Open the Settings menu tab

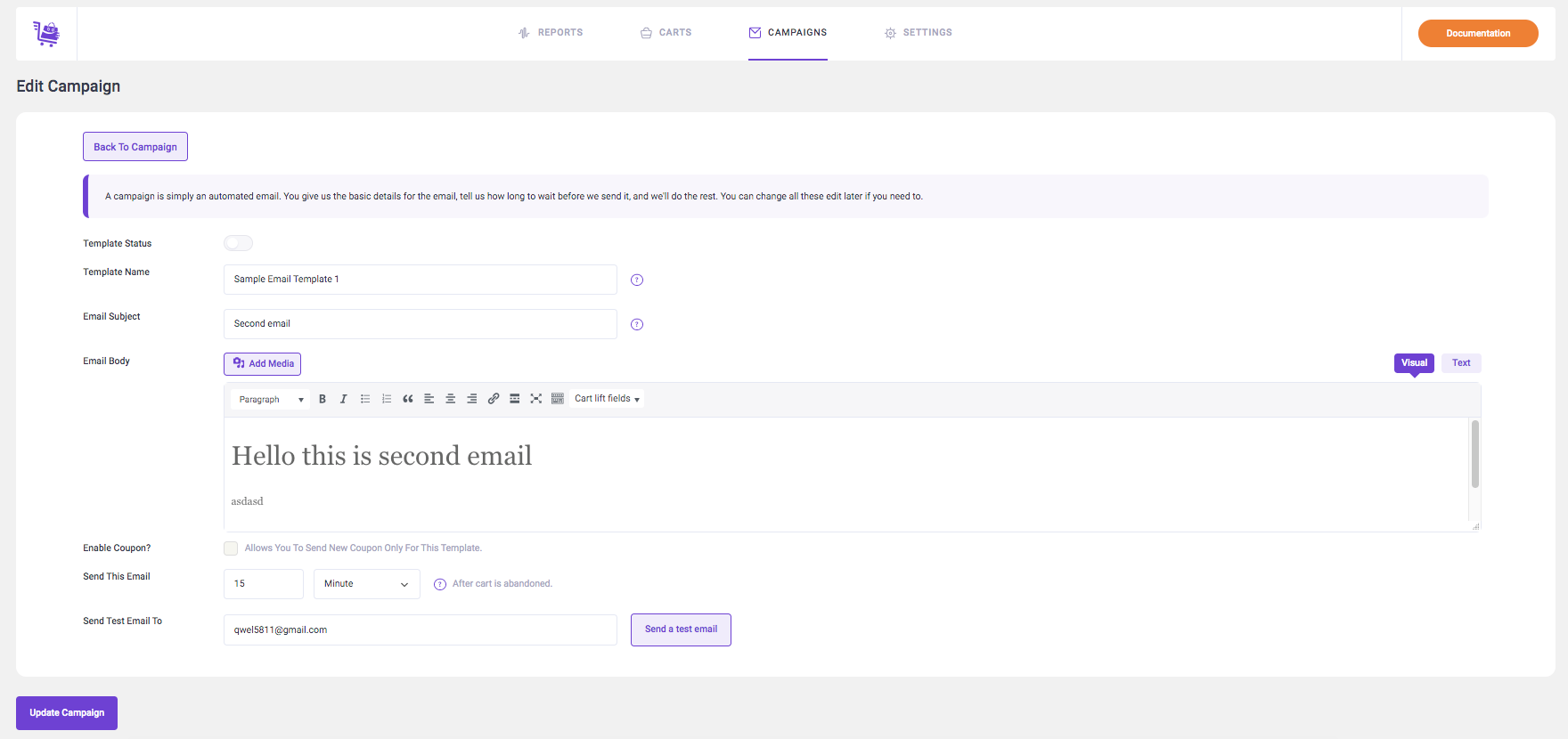pyautogui.click(x=919, y=33)
